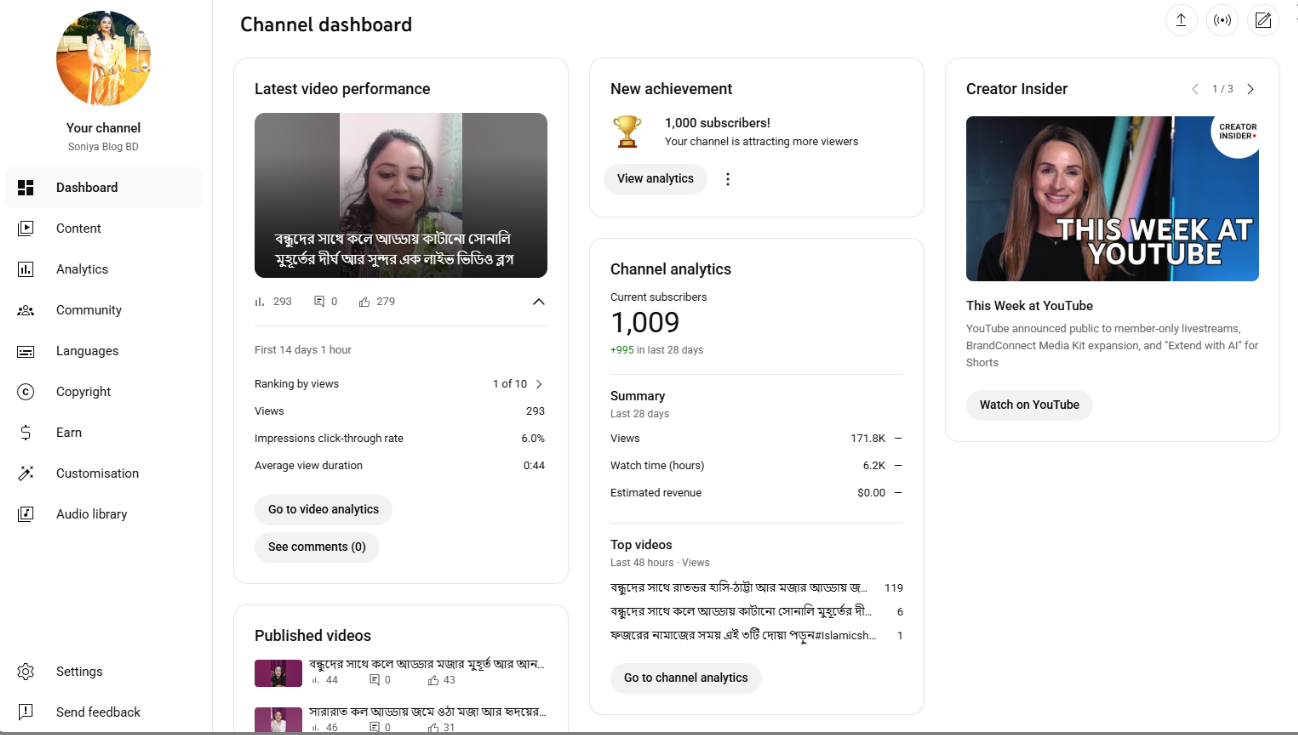Open Content via its sidebar icon

[26, 228]
